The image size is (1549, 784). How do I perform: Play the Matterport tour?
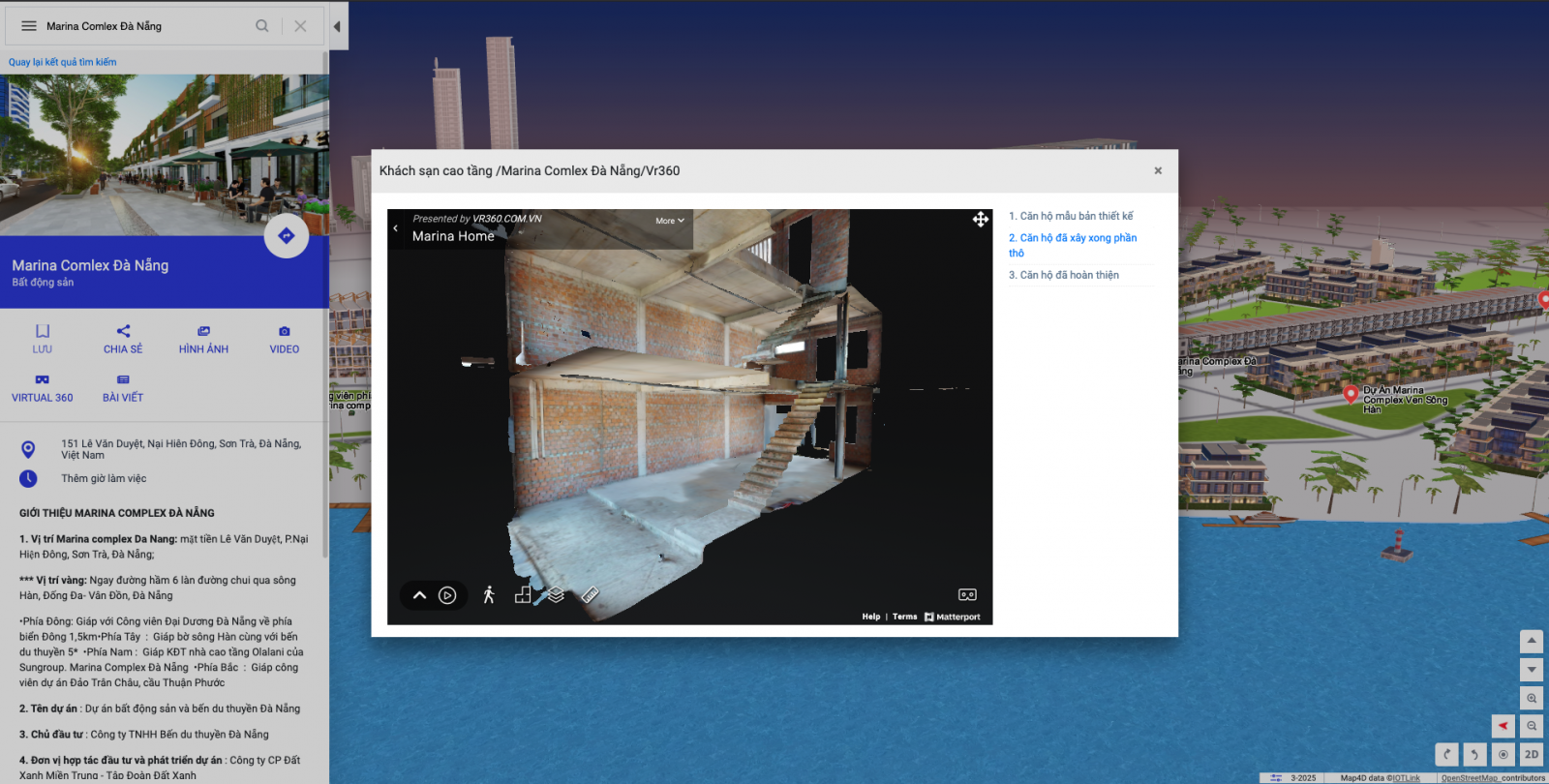(447, 595)
